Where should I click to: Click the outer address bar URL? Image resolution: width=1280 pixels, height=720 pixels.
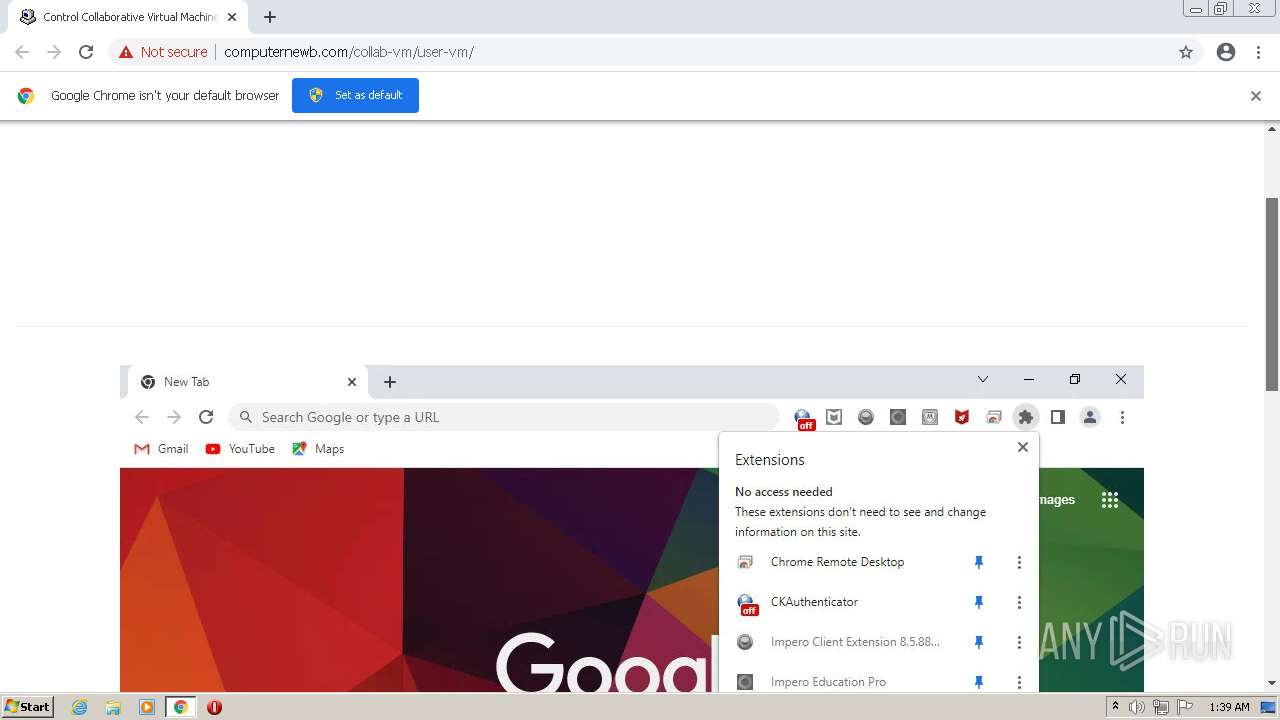point(349,52)
